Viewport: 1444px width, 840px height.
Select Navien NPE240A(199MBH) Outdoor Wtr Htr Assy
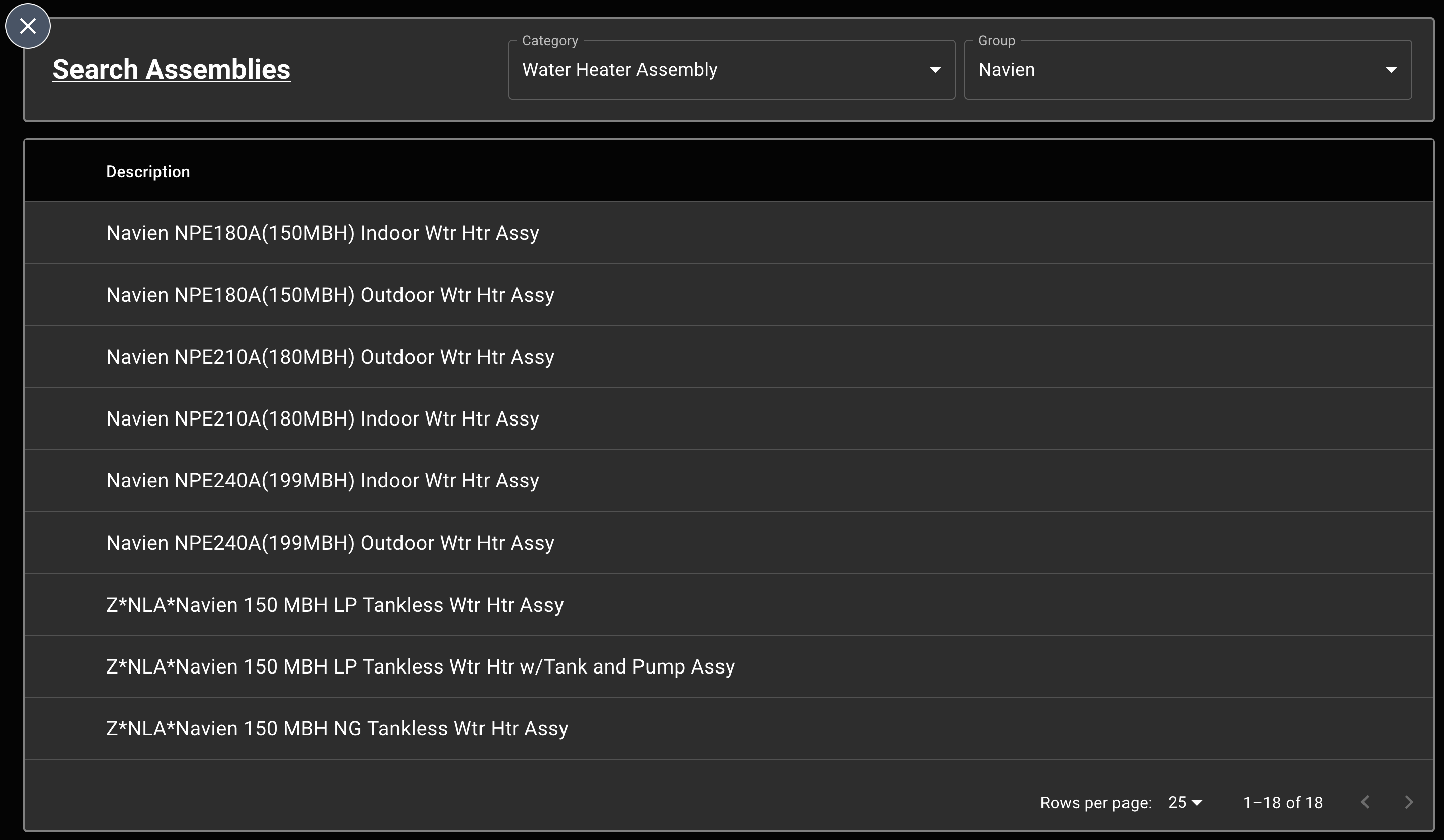[330, 543]
